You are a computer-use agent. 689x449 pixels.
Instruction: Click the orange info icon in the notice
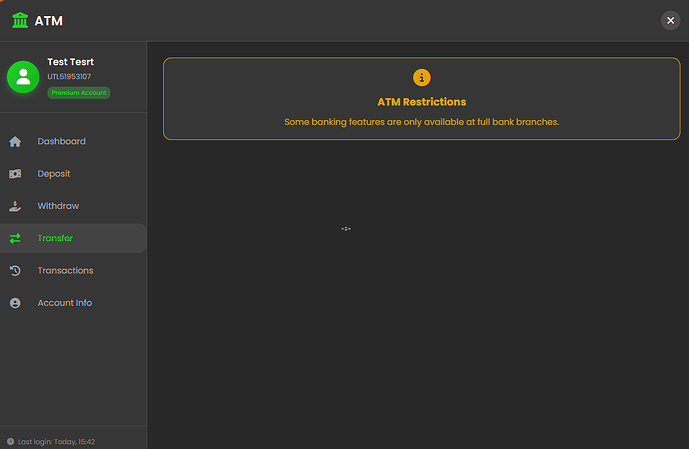(421, 78)
